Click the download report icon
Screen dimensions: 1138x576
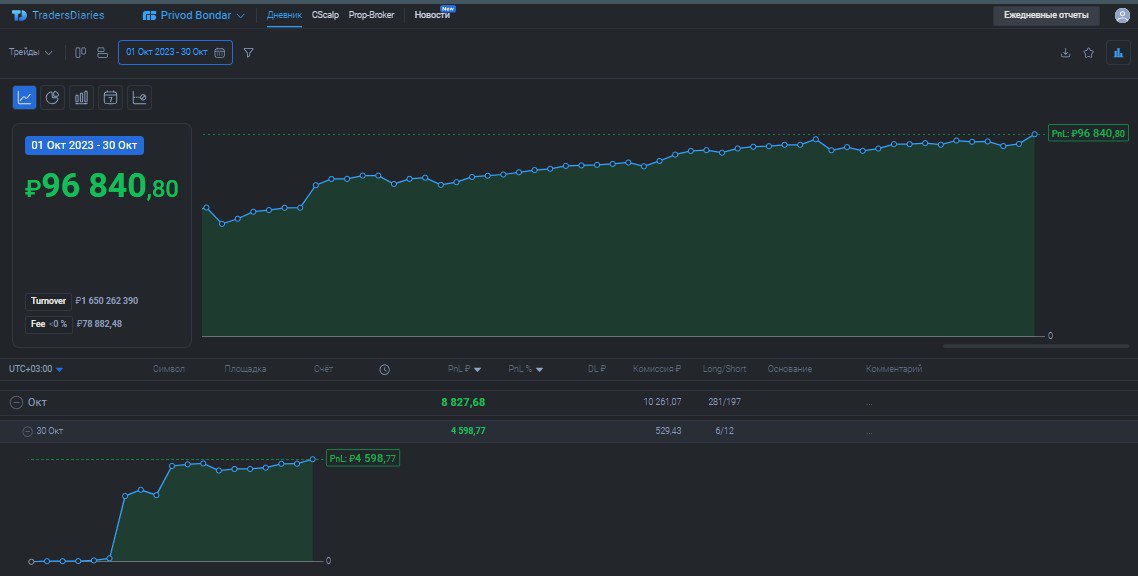(x=1065, y=53)
